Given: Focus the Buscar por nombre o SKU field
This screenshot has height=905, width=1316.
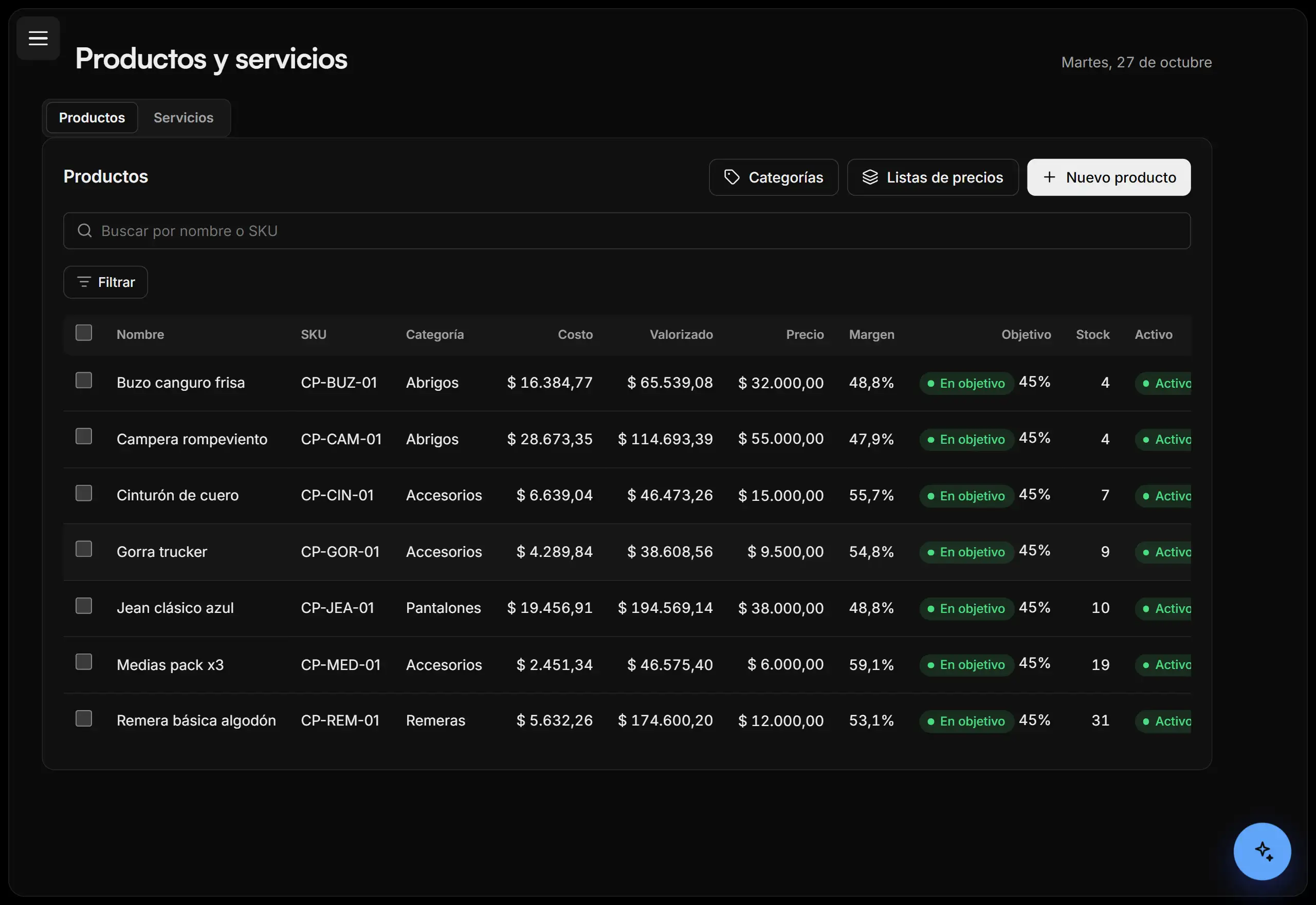Looking at the screenshot, I should 627,231.
